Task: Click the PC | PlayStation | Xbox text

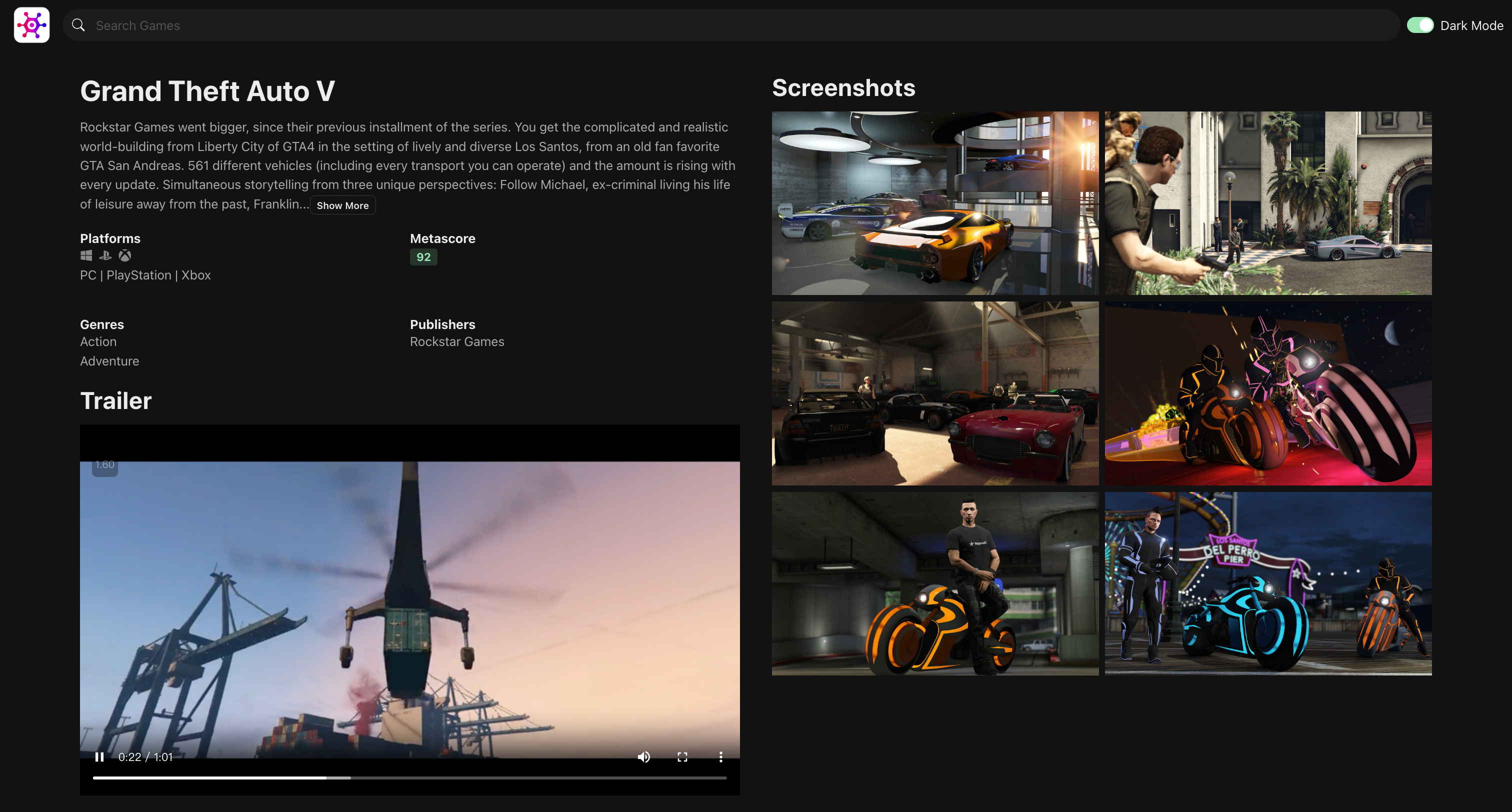Action: tap(145, 275)
